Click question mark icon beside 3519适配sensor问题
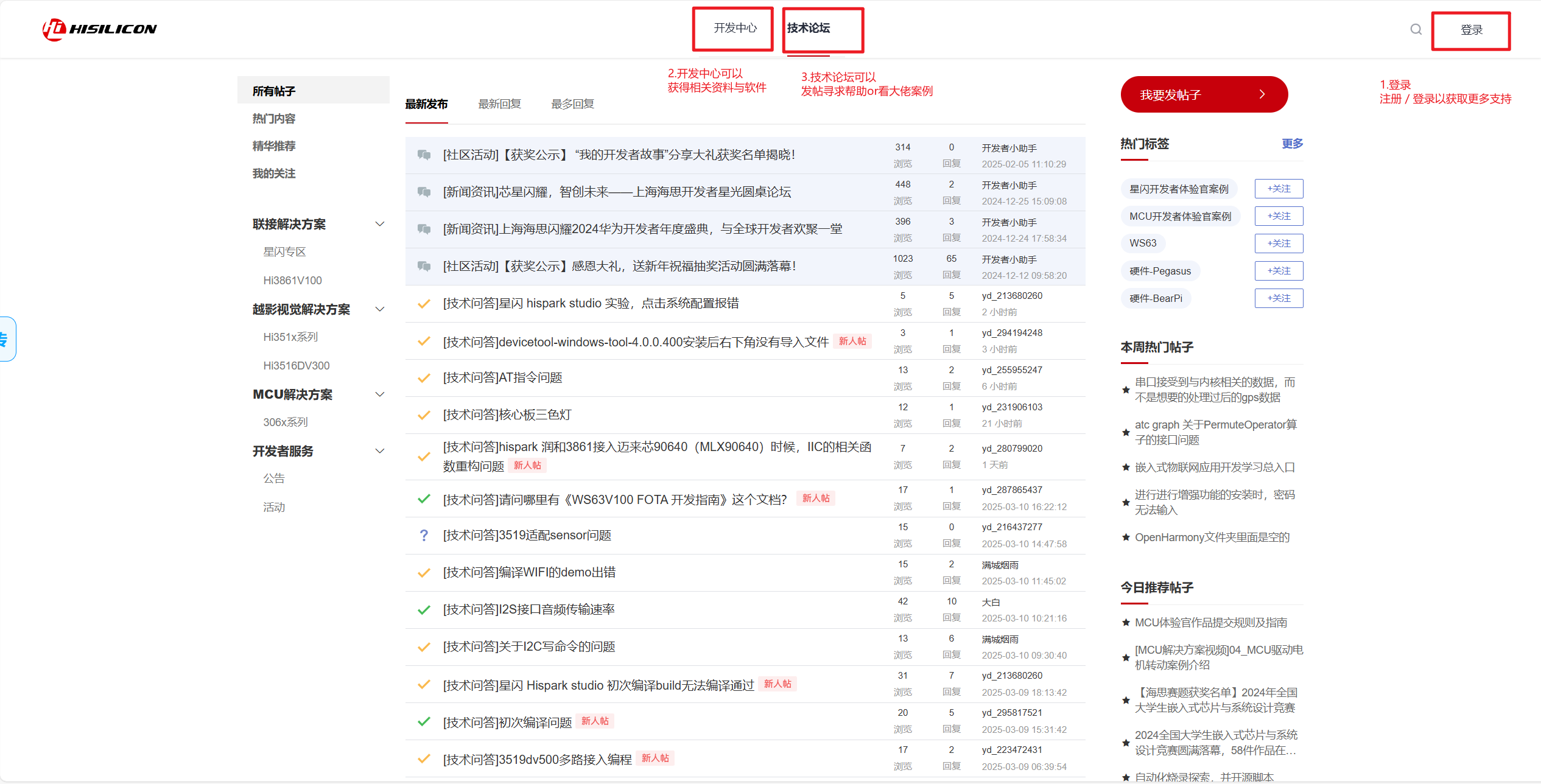The height and width of the screenshot is (784, 1541). click(424, 535)
